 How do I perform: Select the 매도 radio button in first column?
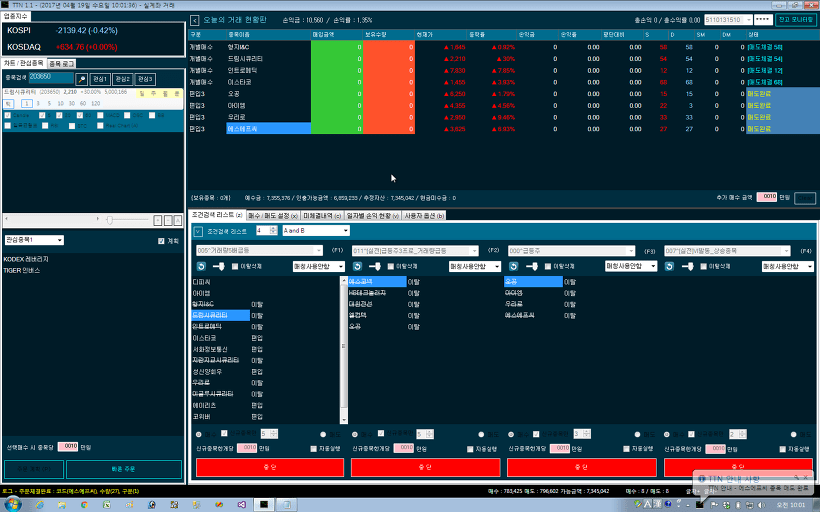coord(323,434)
